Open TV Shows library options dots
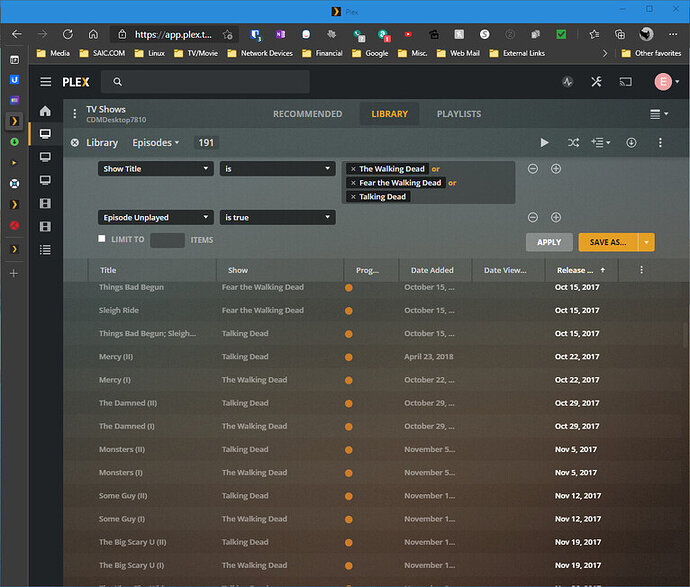 75,114
